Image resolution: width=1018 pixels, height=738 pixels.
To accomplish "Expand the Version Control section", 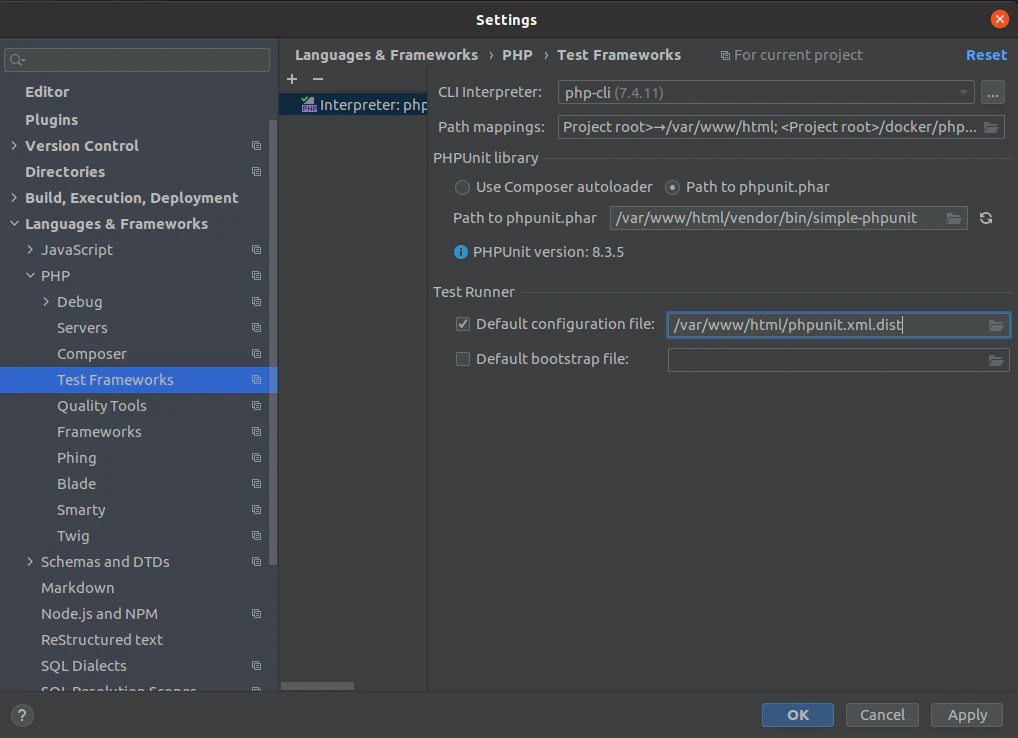I will click(14, 146).
